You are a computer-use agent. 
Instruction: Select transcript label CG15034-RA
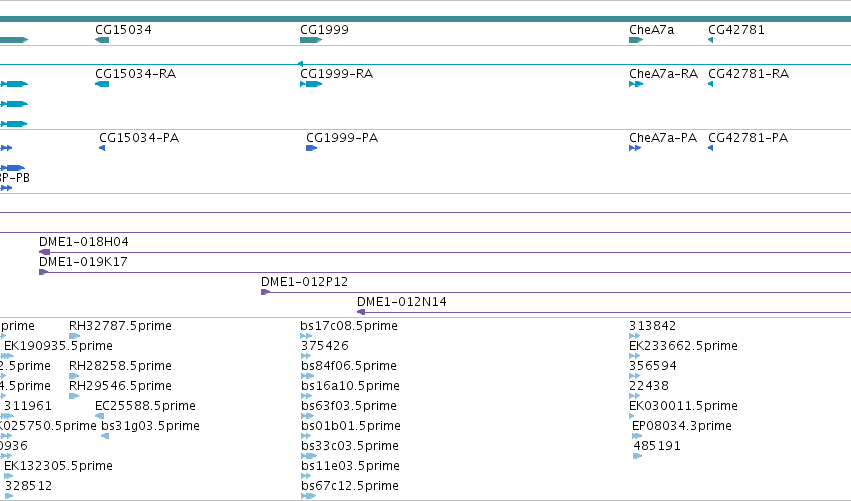[x=136, y=74]
